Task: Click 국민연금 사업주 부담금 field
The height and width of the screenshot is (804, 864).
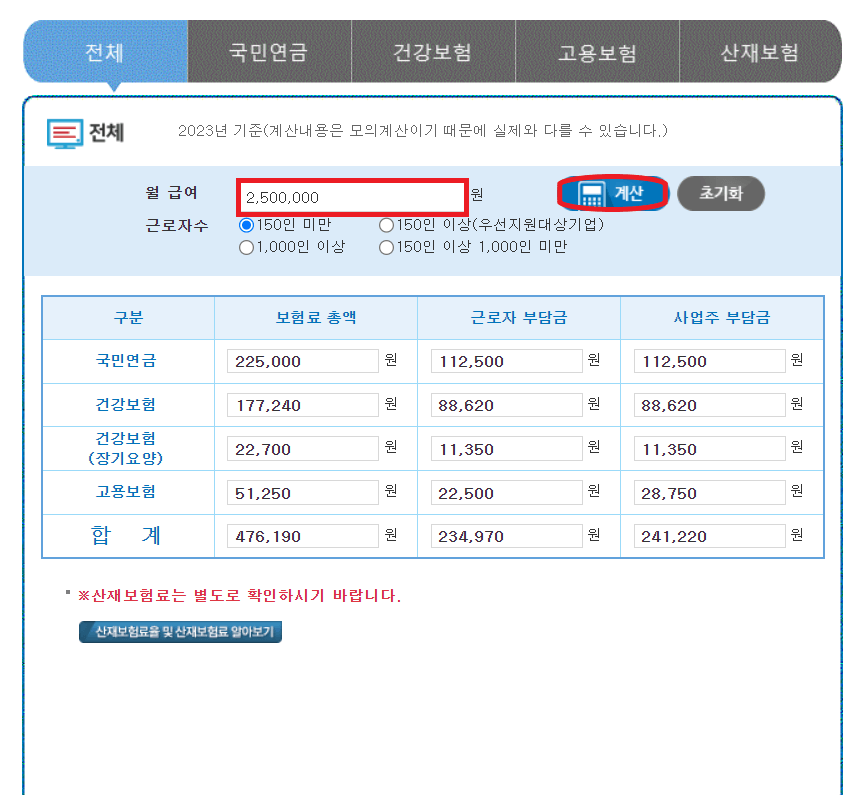Action: tap(710, 361)
